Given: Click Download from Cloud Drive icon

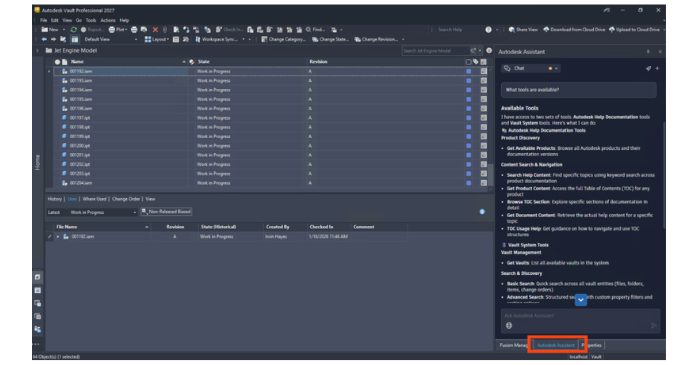Looking at the screenshot, I should tap(546, 30).
